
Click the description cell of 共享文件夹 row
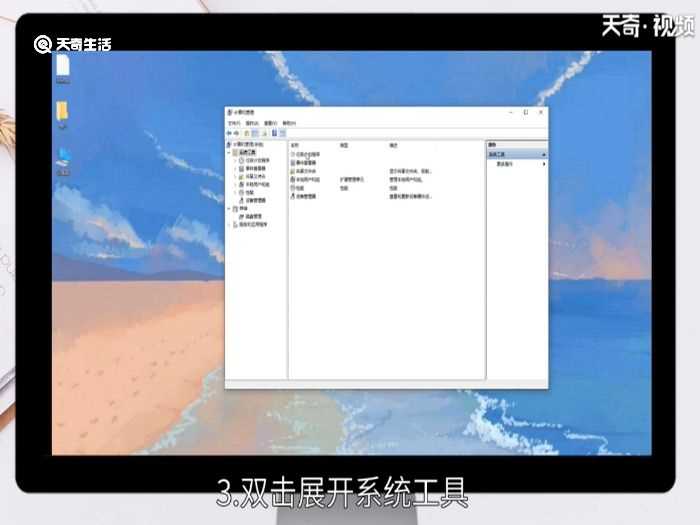click(410, 171)
